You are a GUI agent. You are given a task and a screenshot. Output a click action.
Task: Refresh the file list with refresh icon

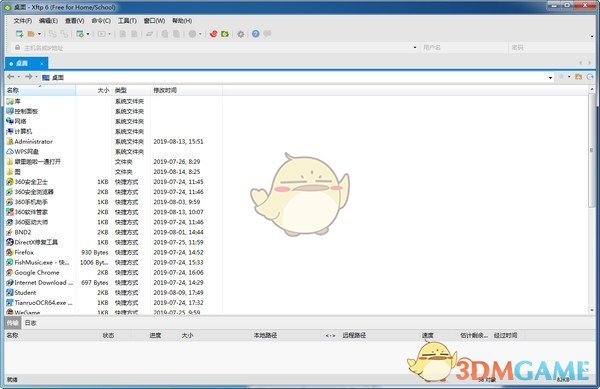pyautogui.click(x=590, y=77)
